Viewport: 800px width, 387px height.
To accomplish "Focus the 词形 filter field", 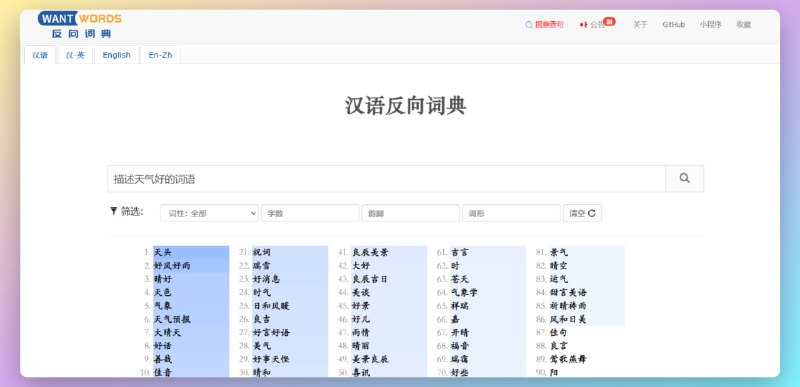I will (511, 213).
